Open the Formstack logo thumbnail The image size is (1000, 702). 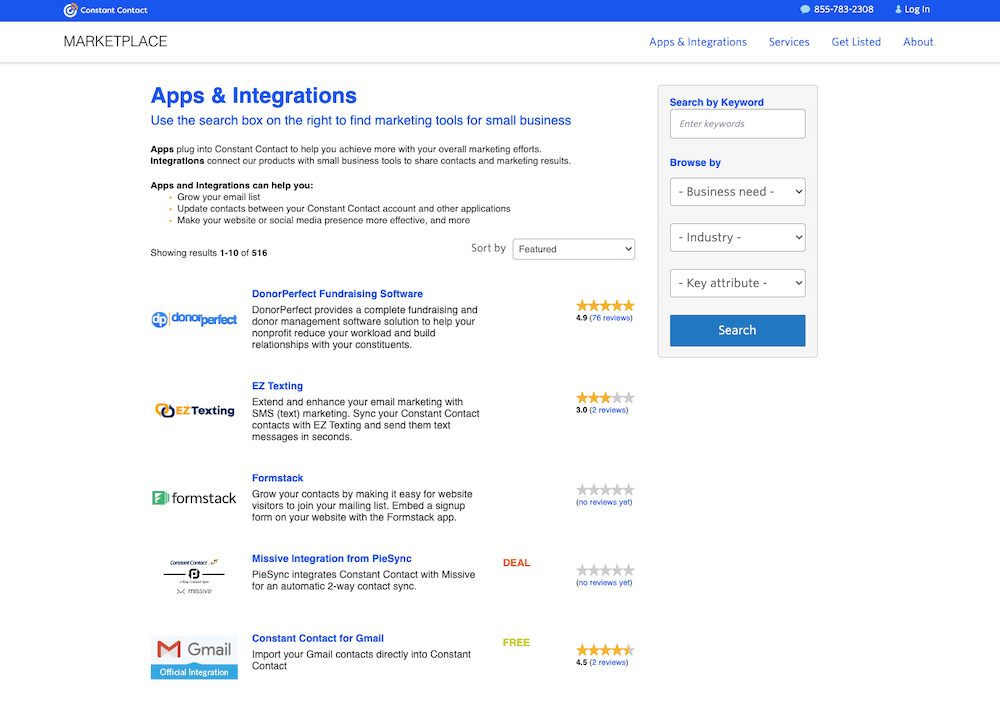[x=194, y=498]
